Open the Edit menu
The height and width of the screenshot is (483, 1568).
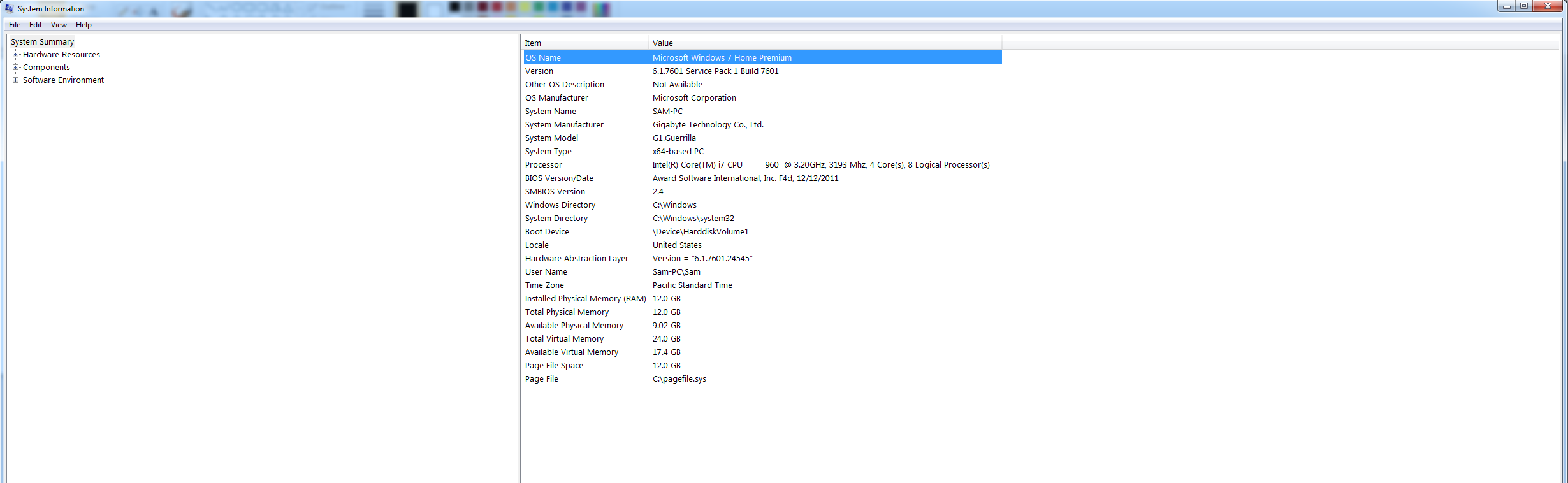(36, 25)
